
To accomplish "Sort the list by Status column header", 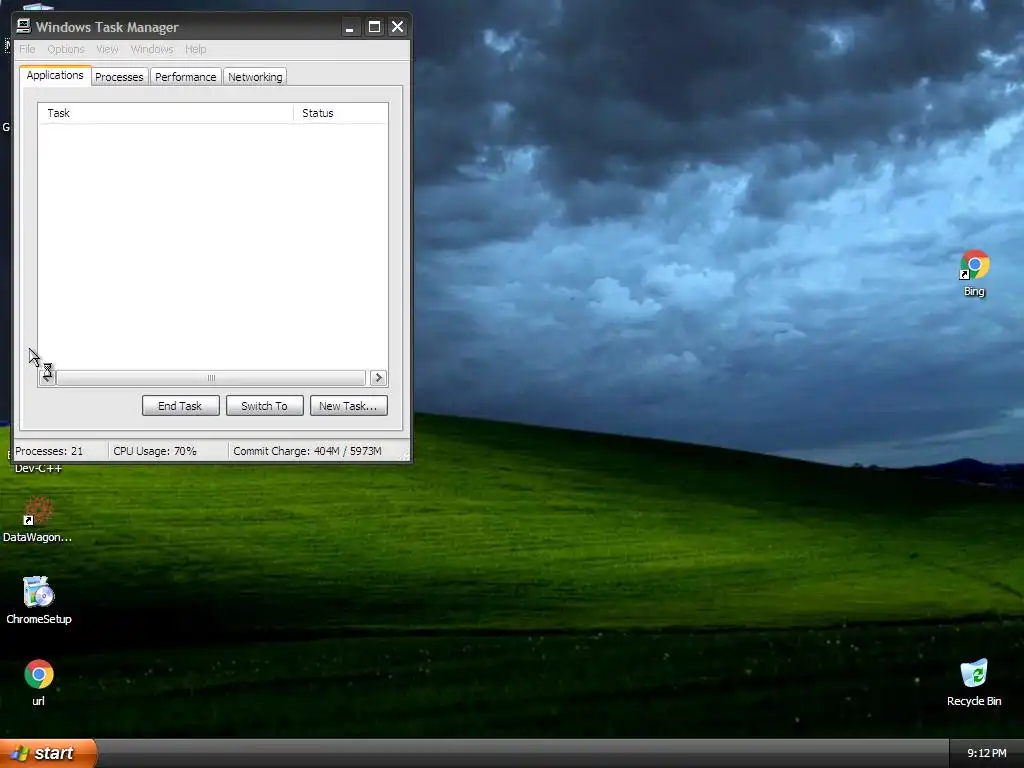I will [x=340, y=113].
